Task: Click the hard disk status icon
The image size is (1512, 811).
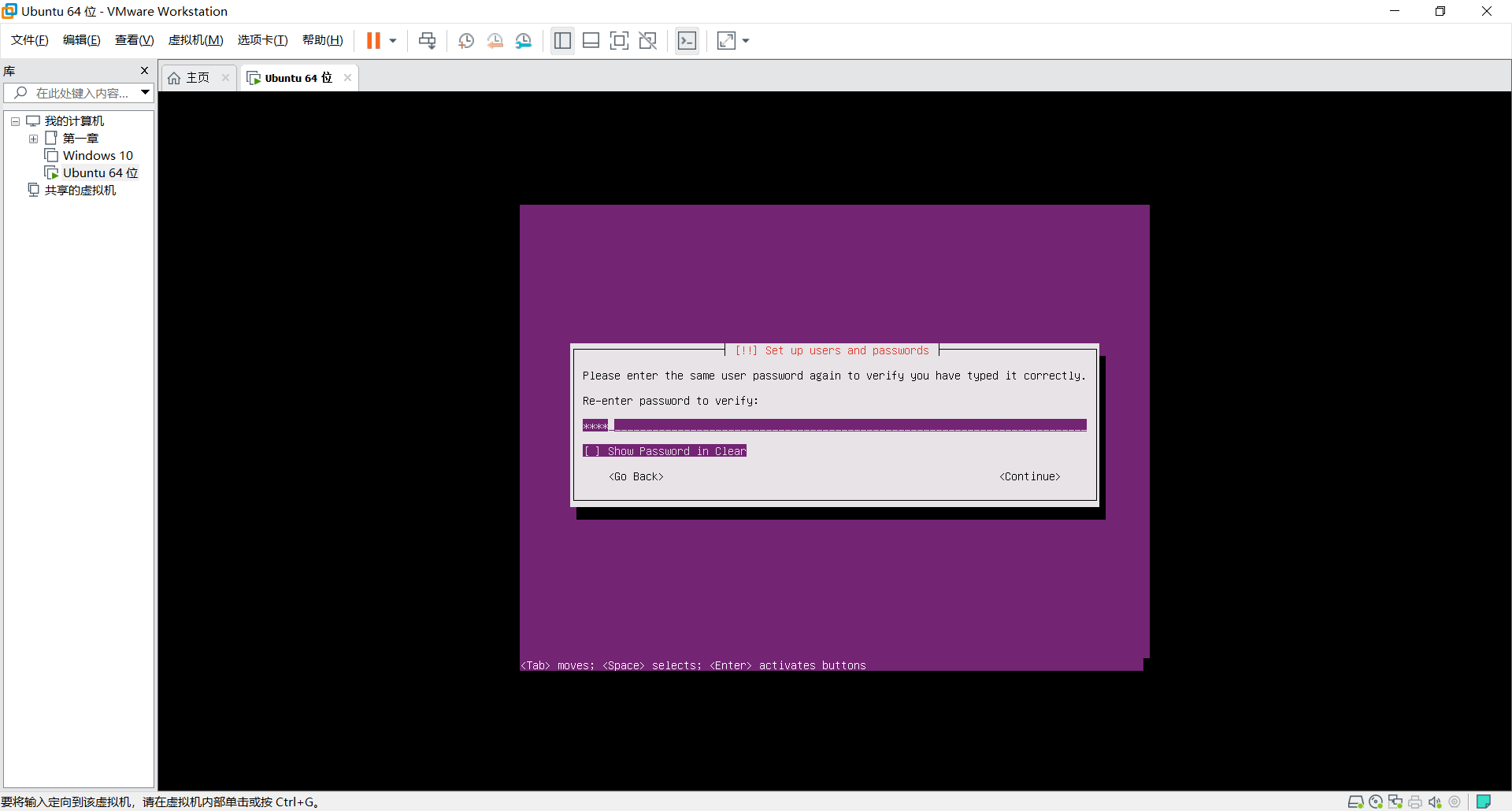Action: tap(1355, 802)
